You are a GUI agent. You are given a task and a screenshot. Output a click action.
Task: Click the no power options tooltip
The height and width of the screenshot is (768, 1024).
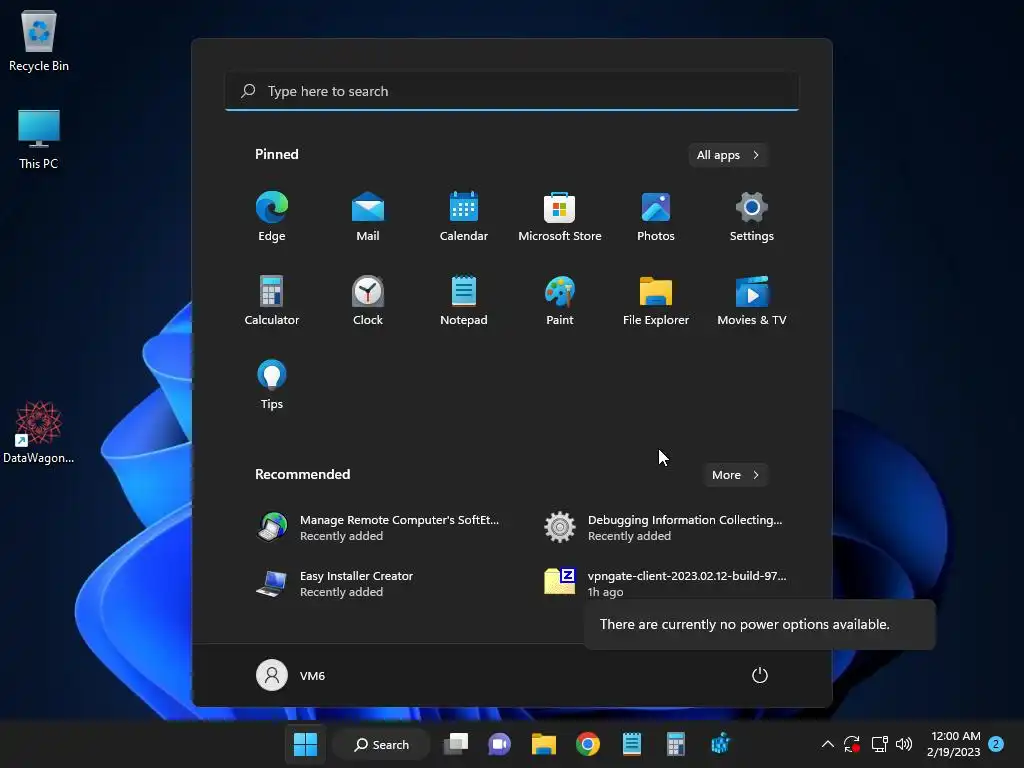click(x=760, y=624)
